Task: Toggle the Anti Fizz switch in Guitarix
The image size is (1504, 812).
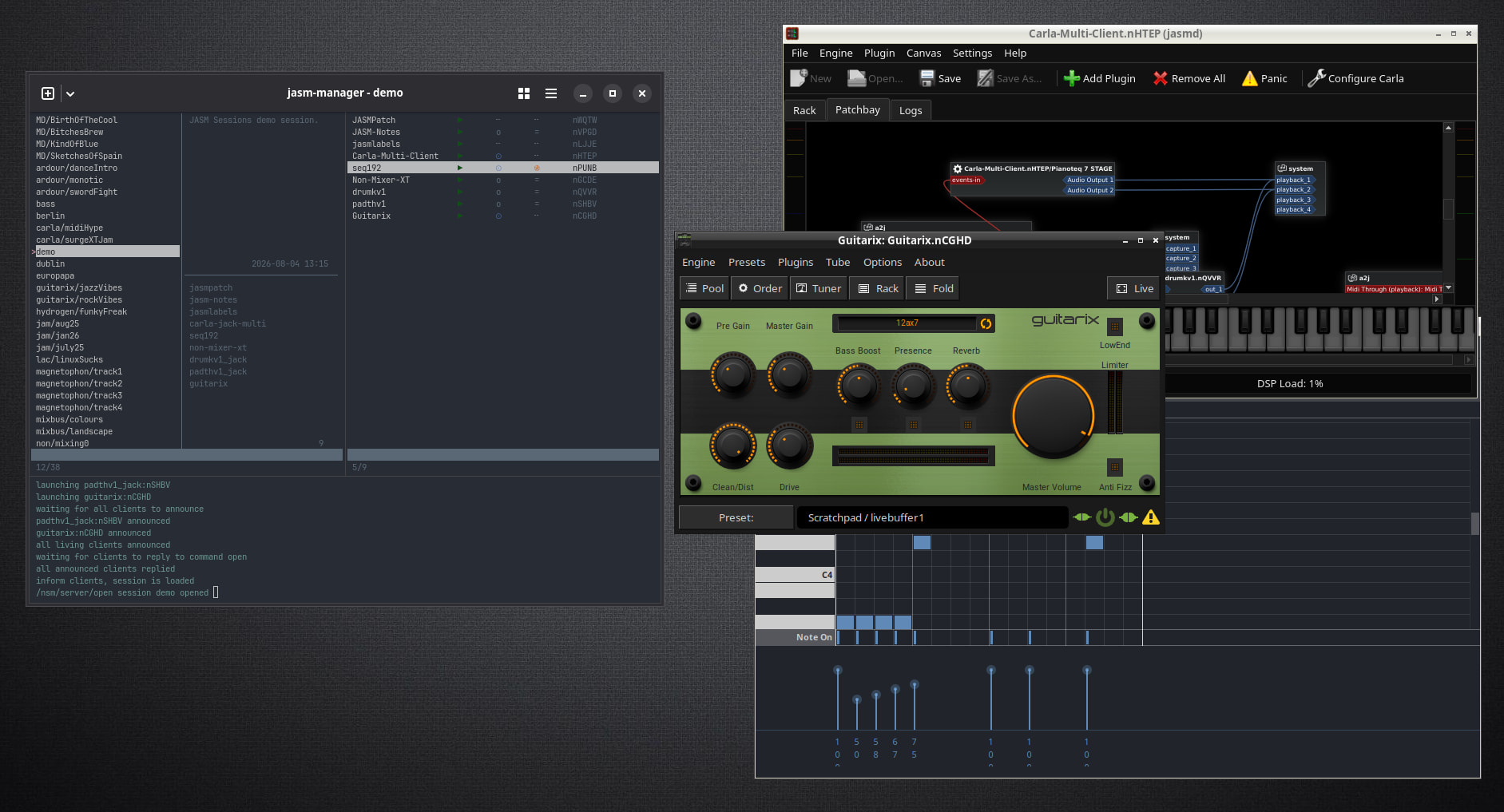Action: click(x=1115, y=467)
